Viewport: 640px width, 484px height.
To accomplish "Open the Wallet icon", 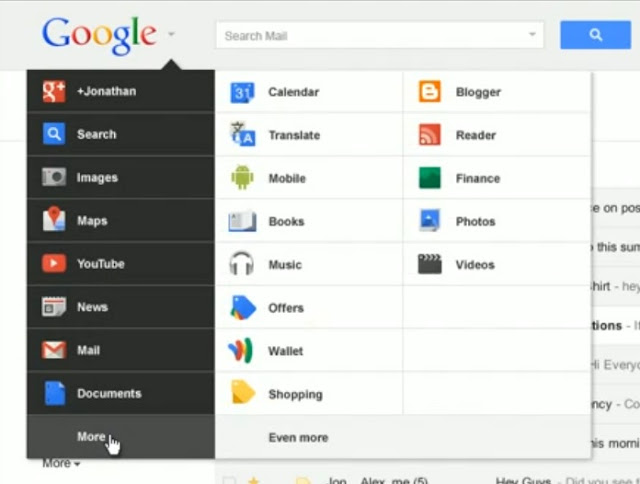I will pyautogui.click(x=240, y=350).
